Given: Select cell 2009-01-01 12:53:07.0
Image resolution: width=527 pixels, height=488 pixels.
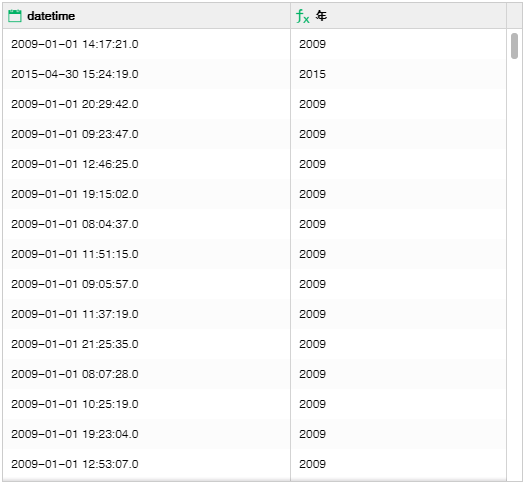Looking at the screenshot, I should point(147,464).
